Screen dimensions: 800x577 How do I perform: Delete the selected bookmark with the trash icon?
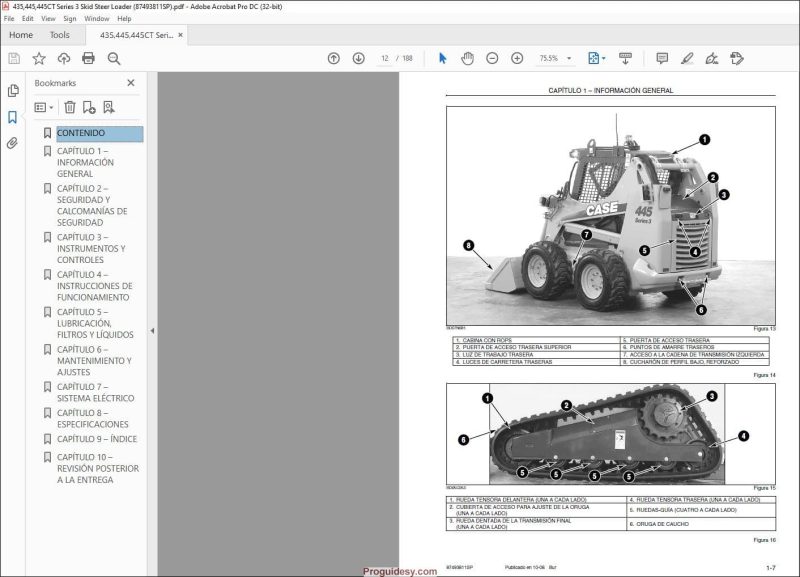coord(70,107)
